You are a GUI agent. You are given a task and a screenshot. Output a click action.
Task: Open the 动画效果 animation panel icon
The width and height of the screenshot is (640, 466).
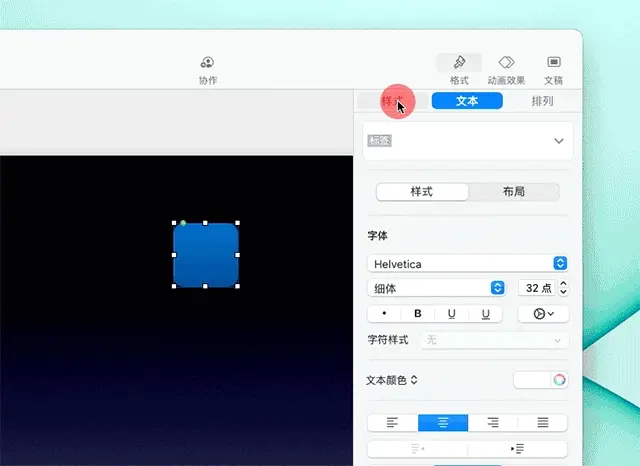point(506,62)
